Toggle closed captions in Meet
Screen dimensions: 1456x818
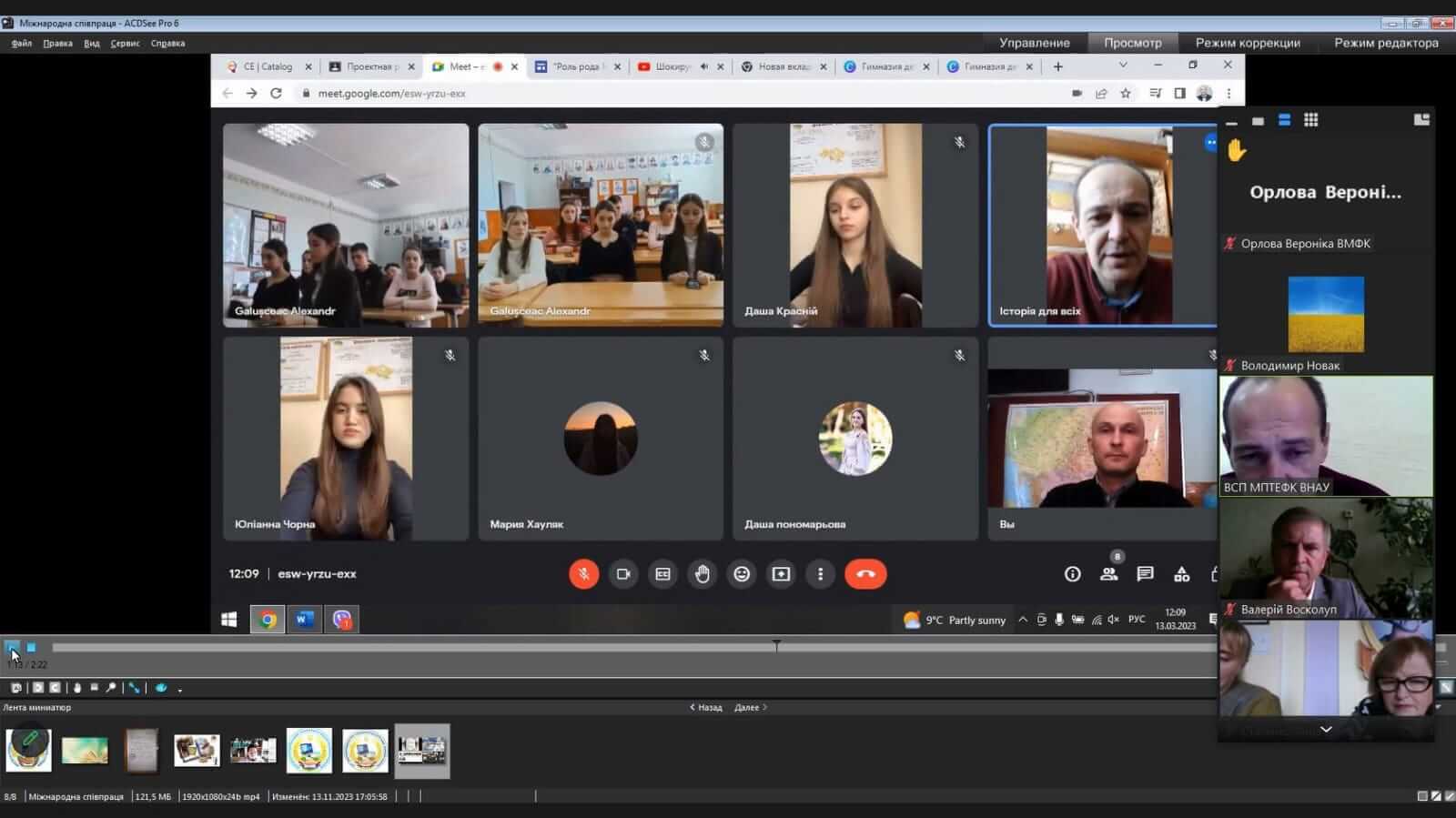pos(662,574)
